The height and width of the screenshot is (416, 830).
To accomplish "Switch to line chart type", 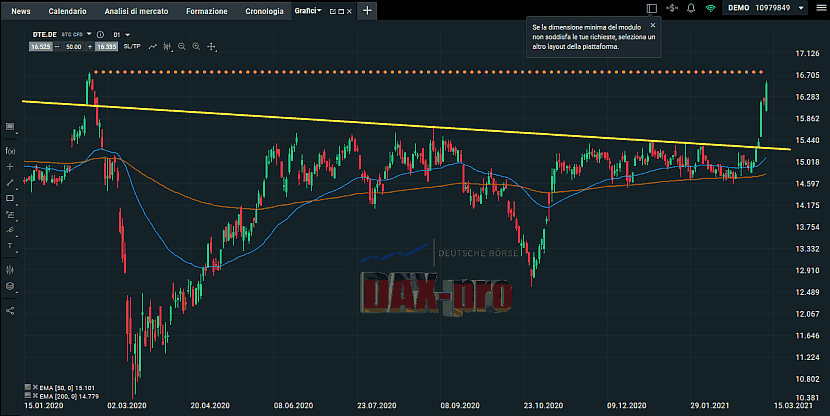I will pos(152,47).
